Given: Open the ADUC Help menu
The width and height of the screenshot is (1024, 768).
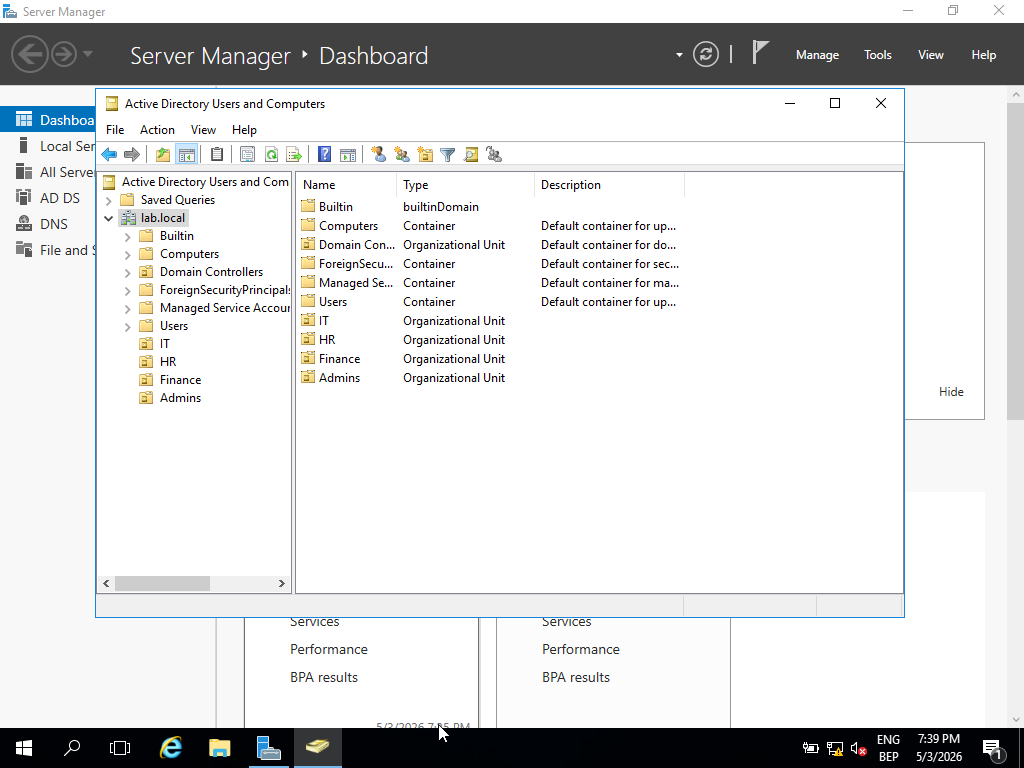Looking at the screenshot, I should click(244, 130).
